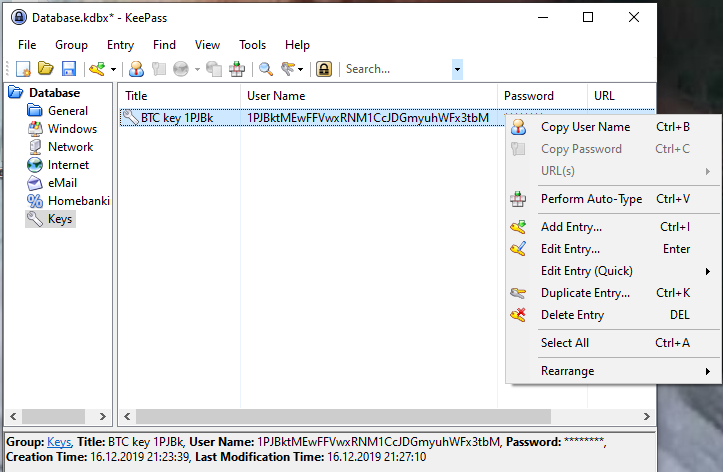
Task: Click the entry list scroll right arrow
Action: [646, 417]
